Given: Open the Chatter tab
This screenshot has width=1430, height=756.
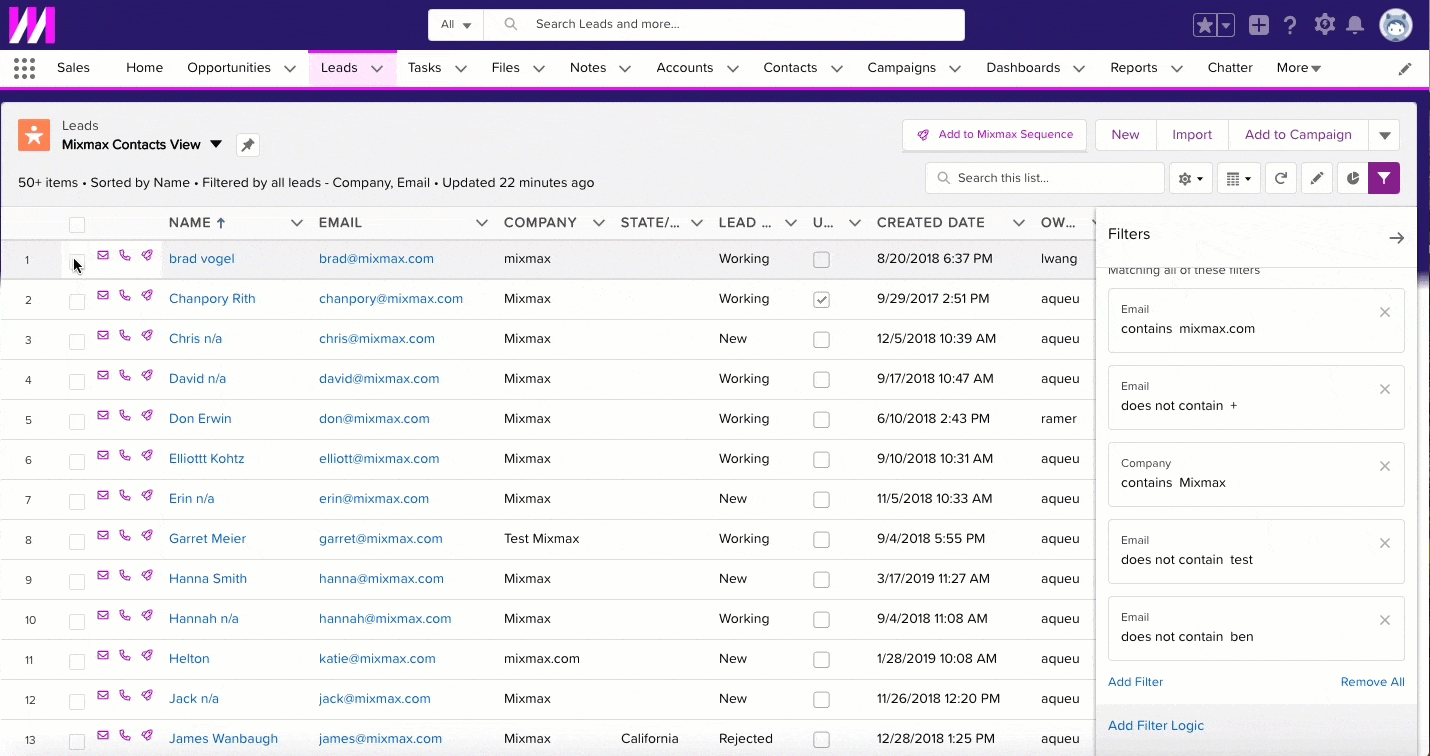Looking at the screenshot, I should pos(1230,67).
